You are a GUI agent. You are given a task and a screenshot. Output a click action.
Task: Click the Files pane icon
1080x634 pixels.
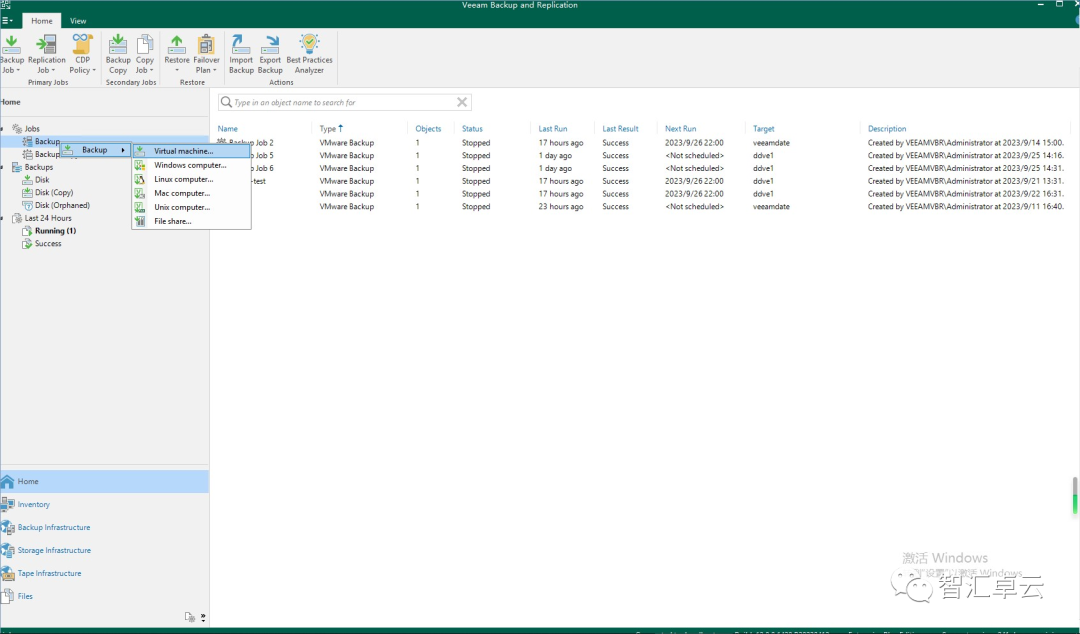pyautogui.click(x=8, y=596)
